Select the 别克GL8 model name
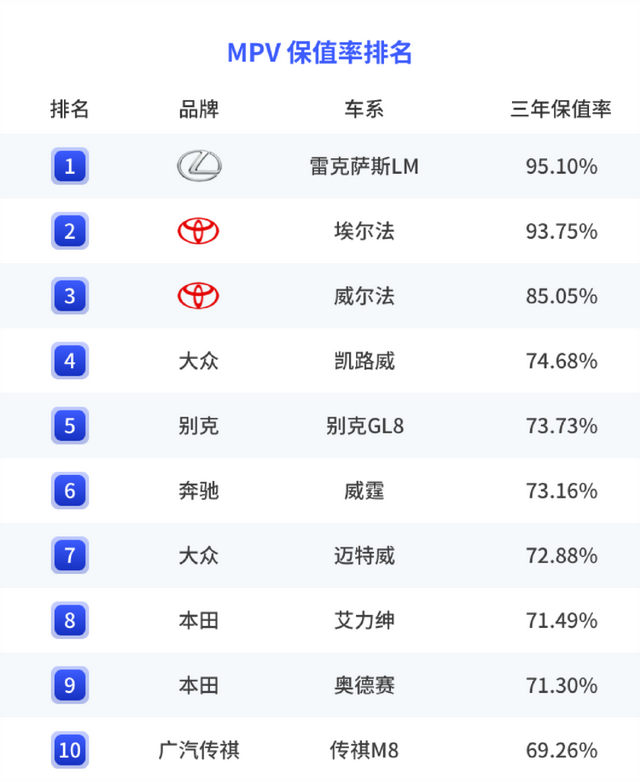This screenshot has width=640, height=782. [364, 426]
